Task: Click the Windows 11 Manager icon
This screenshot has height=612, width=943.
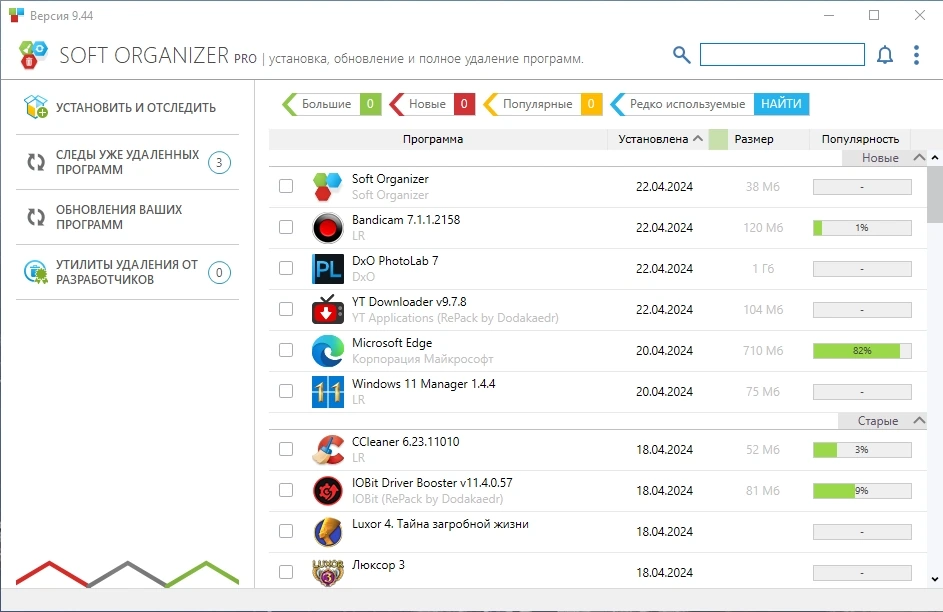Action: [x=328, y=391]
